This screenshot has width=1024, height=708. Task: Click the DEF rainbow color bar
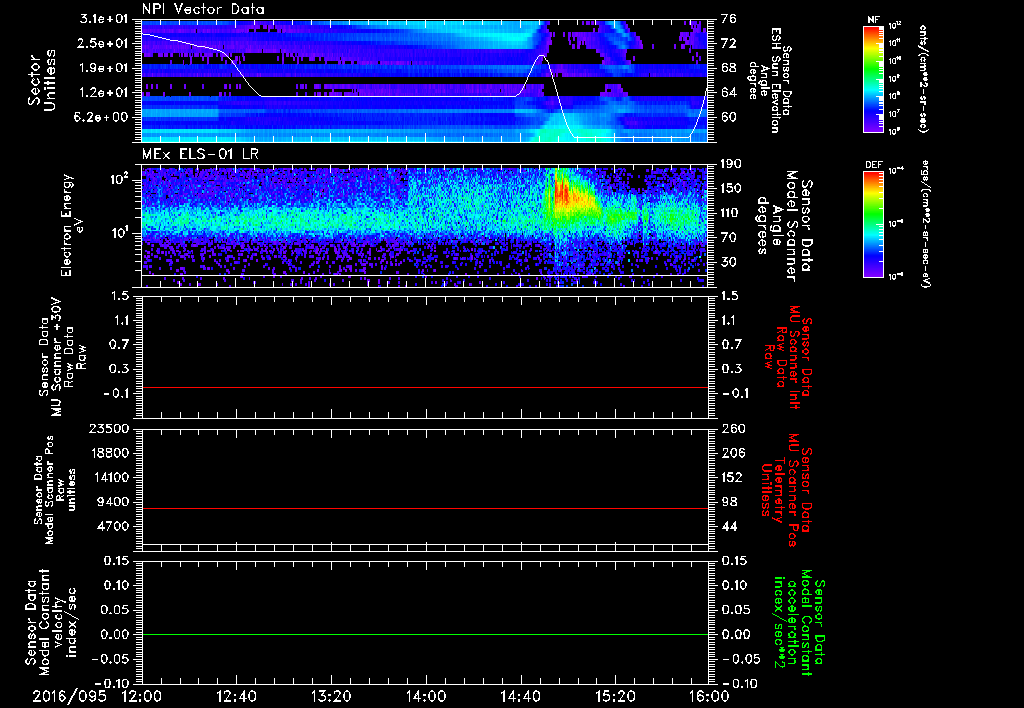click(x=873, y=224)
